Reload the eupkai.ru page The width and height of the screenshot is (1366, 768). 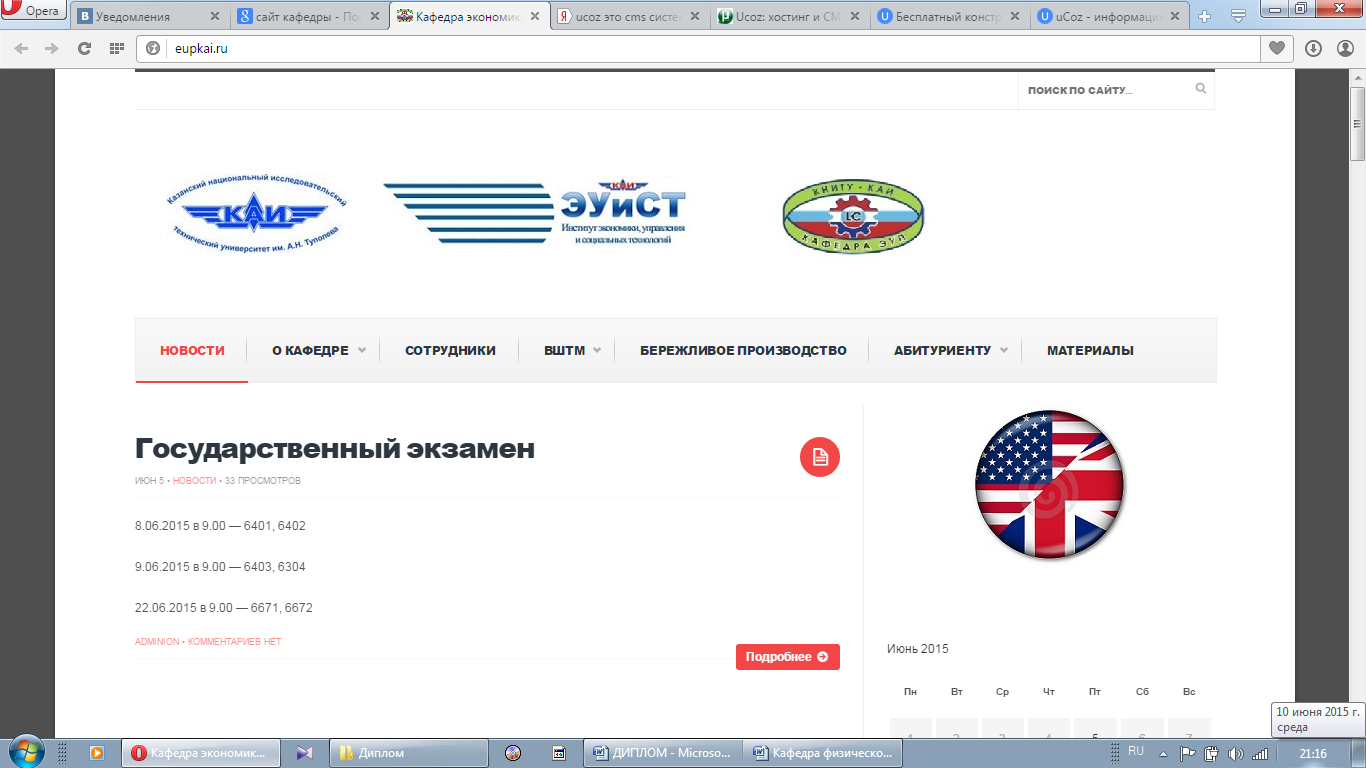click(84, 48)
